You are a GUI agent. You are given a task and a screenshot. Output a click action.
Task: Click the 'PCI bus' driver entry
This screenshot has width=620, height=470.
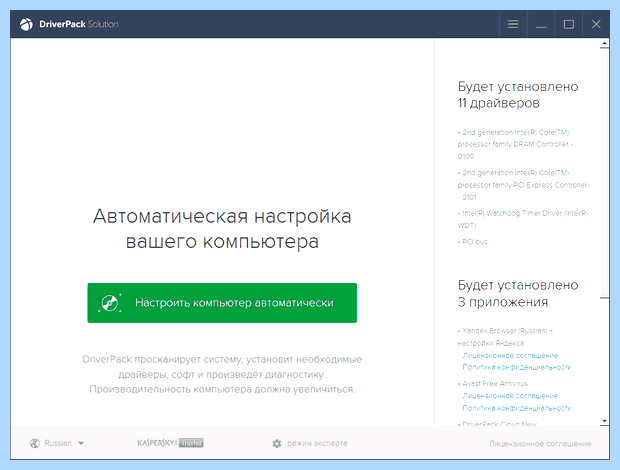tap(473, 242)
